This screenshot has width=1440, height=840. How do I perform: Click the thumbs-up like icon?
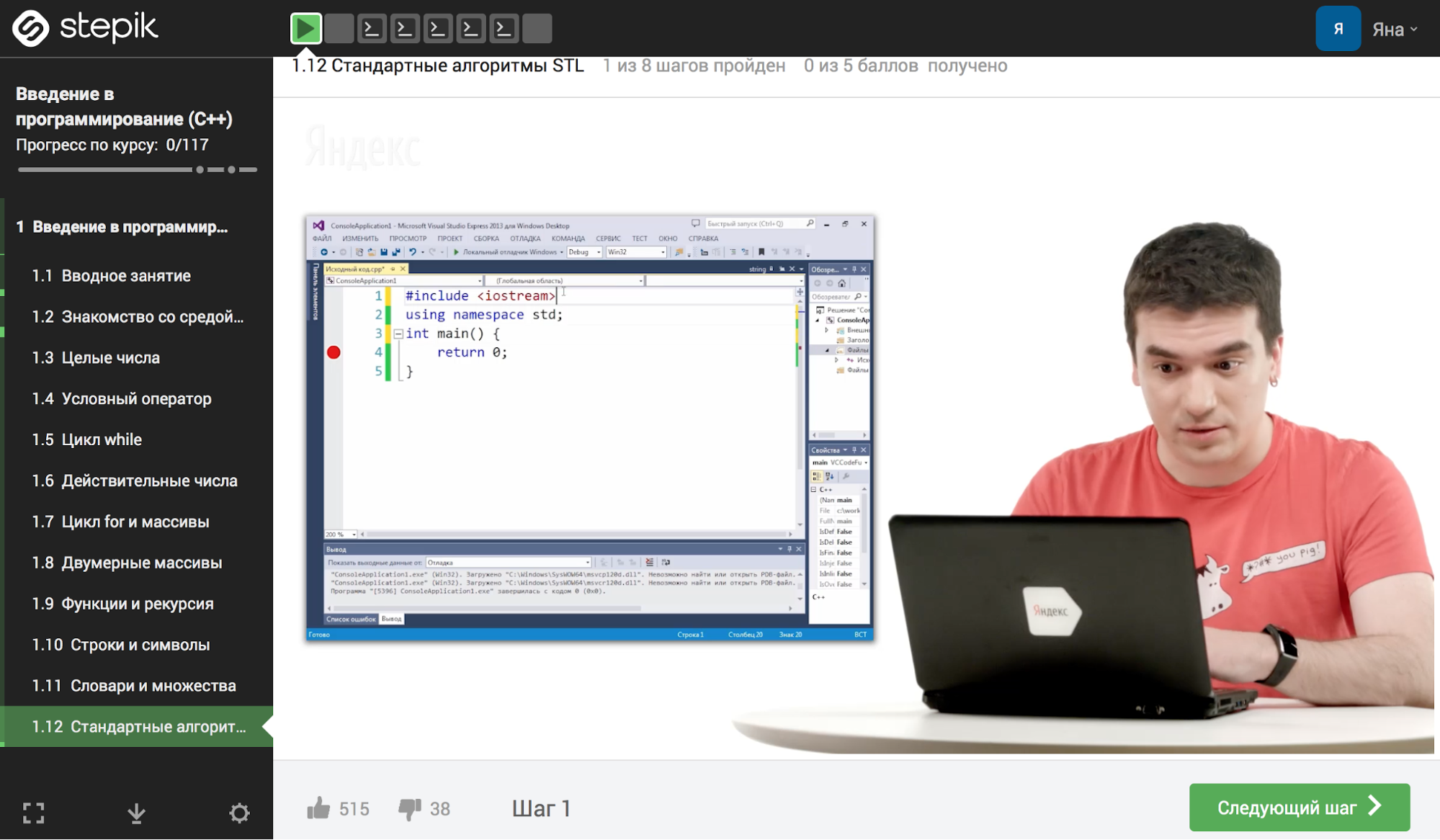[x=318, y=808]
